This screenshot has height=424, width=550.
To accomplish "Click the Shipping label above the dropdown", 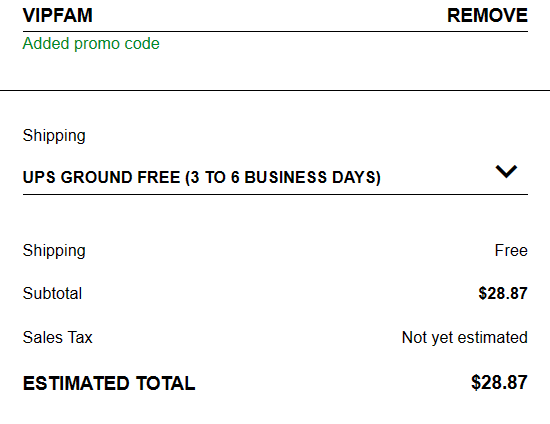I will pos(54,136).
